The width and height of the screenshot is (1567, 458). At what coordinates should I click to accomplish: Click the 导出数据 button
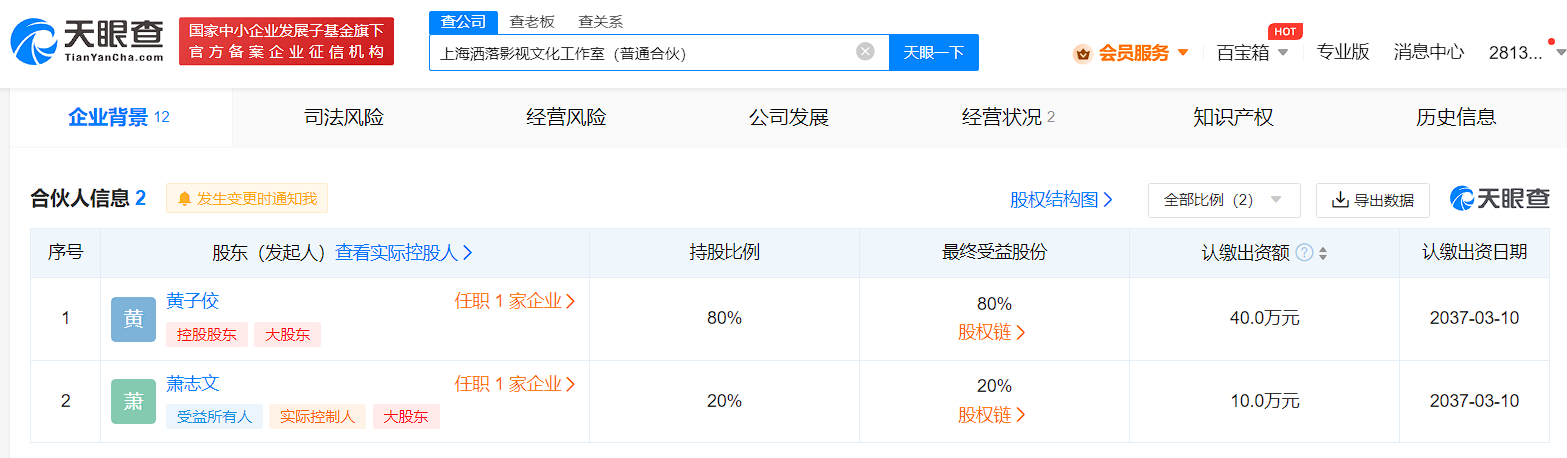[1373, 200]
